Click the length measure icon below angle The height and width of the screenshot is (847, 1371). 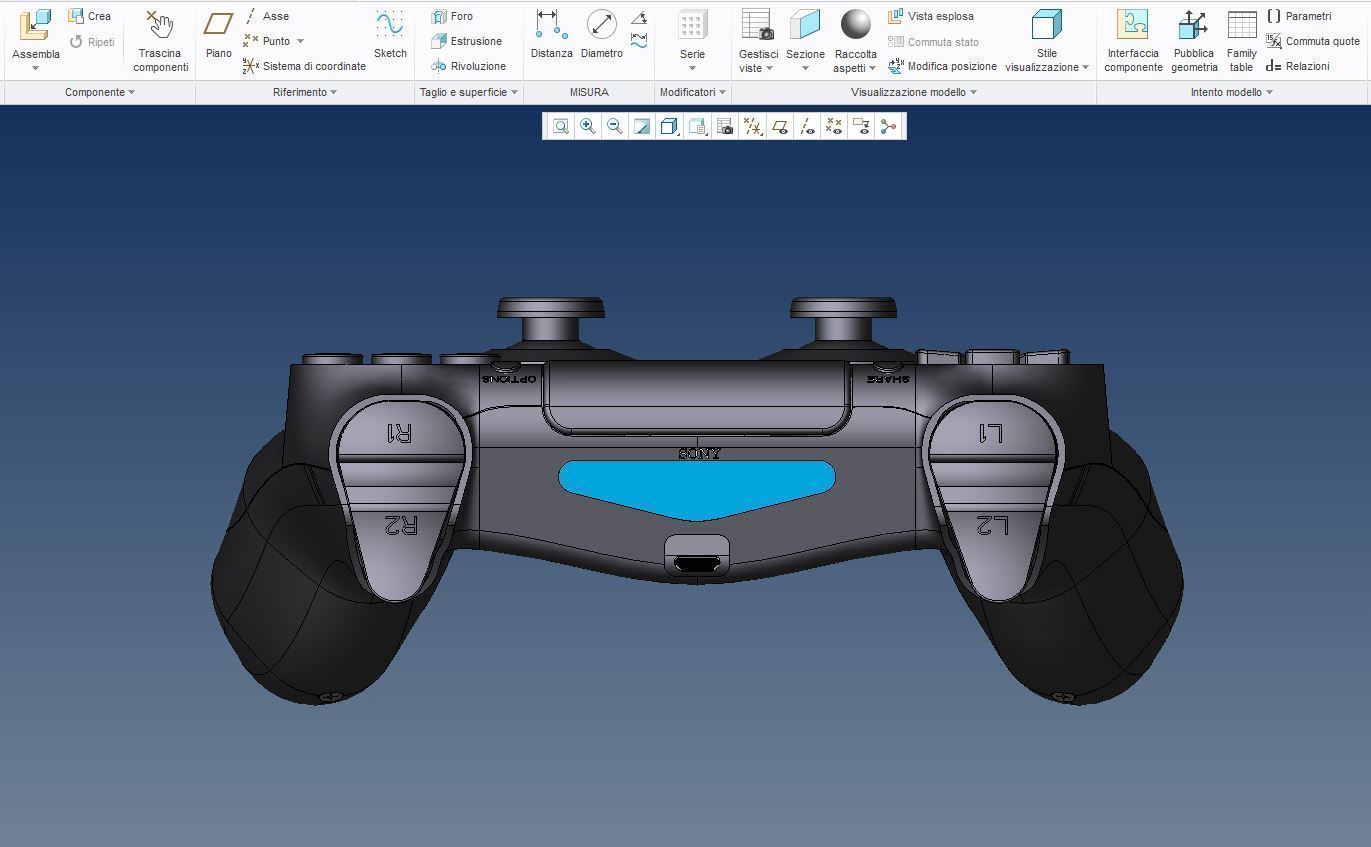[x=639, y=41]
